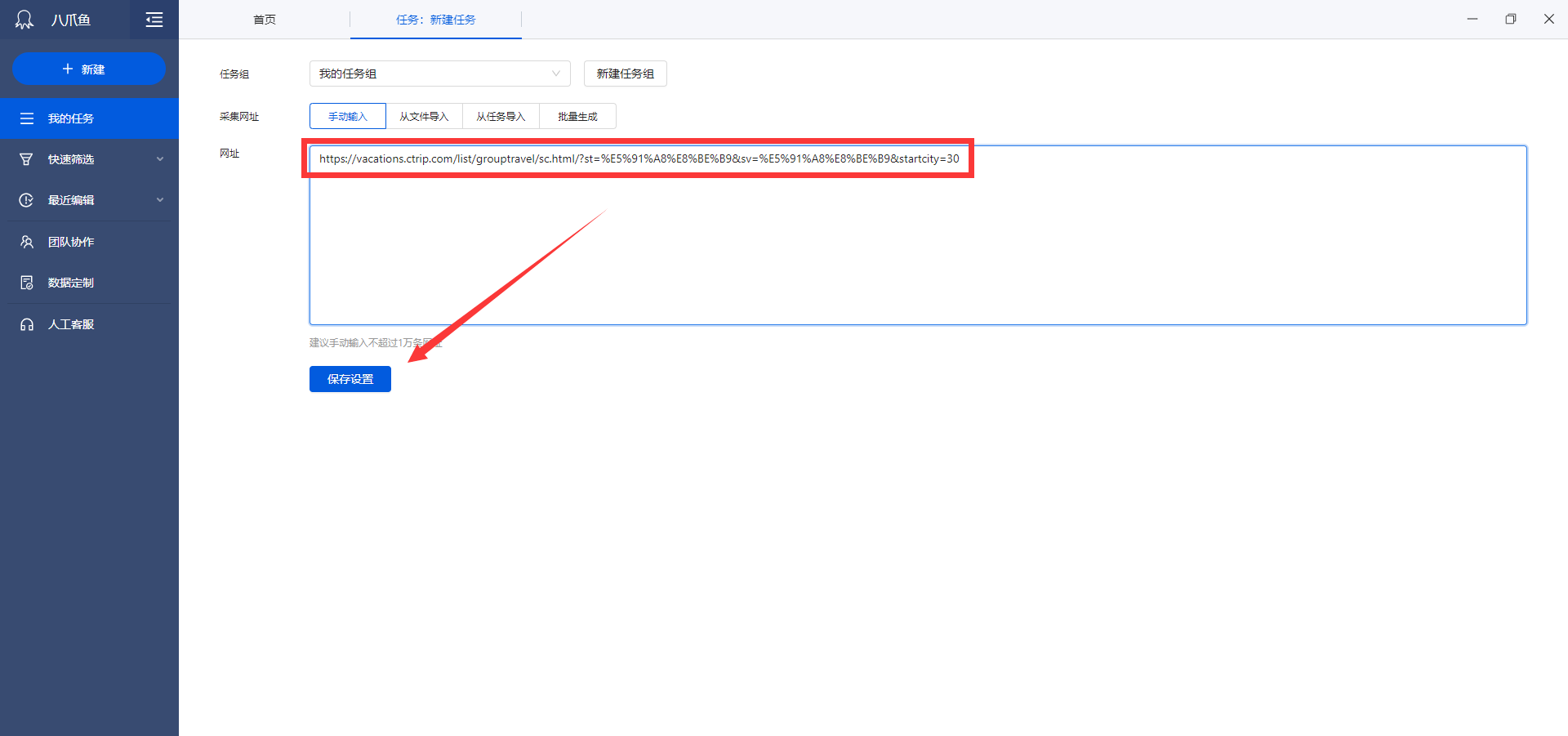Viewport: 1568px width, 736px height.
Task: Click inside the 网址 text area
Action: pos(918,235)
